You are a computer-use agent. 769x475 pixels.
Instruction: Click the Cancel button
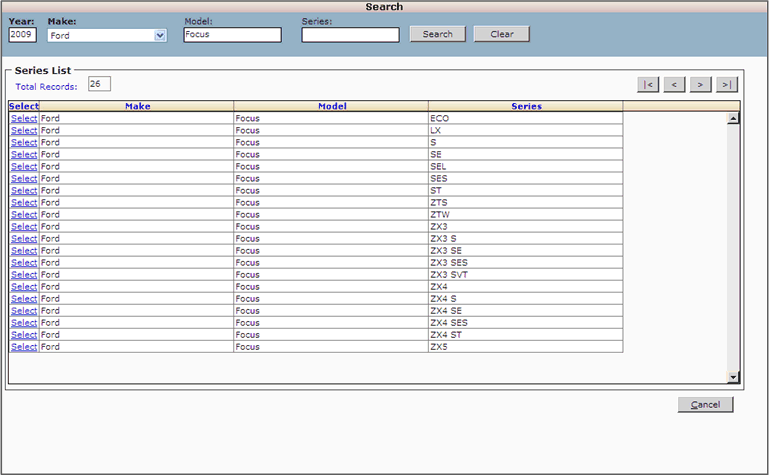tap(705, 404)
